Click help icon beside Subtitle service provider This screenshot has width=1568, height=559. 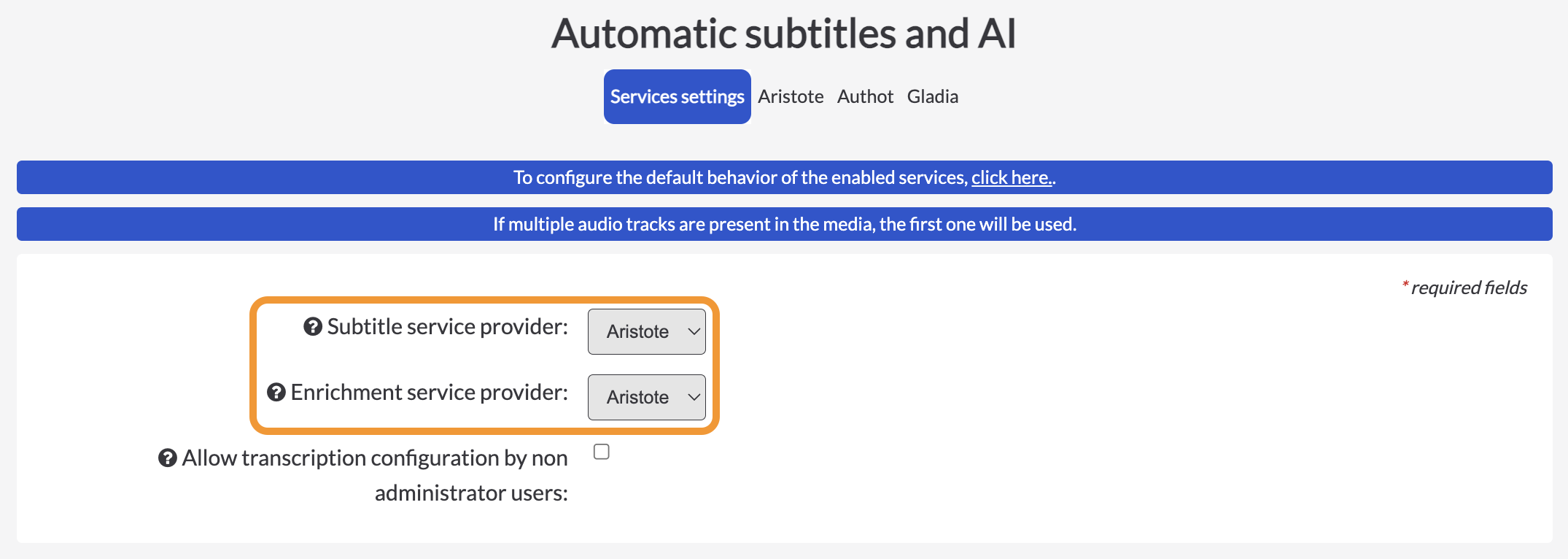pyautogui.click(x=313, y=327)
